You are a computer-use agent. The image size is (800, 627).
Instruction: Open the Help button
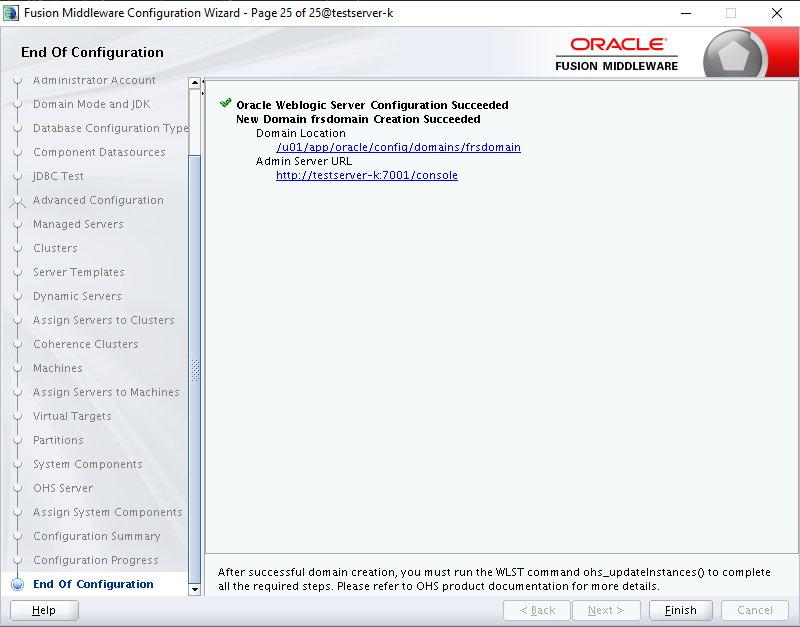click(x=44, y=610)
